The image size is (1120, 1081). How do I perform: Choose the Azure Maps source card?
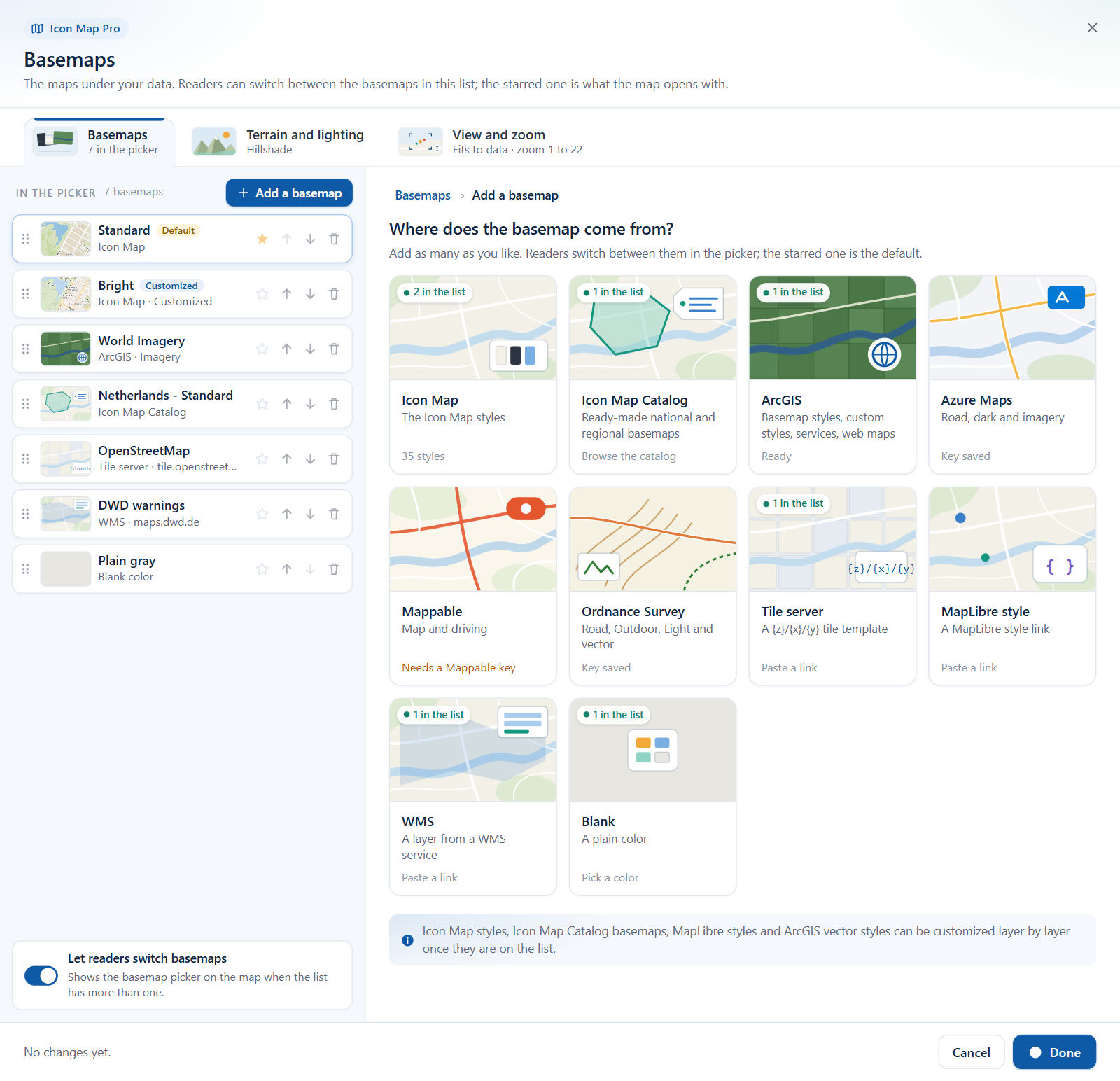click(x=1012, y=375)
